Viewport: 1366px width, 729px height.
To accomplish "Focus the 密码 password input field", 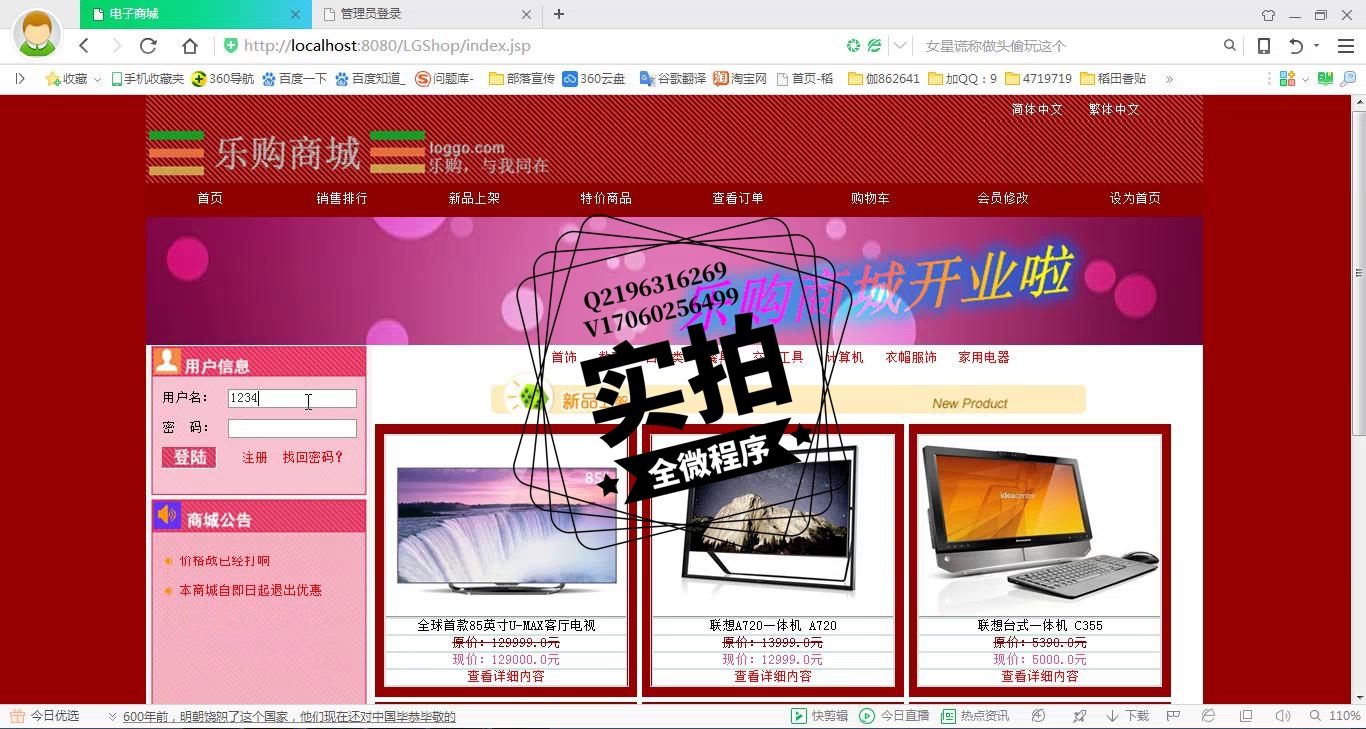I will pos(292,428).
